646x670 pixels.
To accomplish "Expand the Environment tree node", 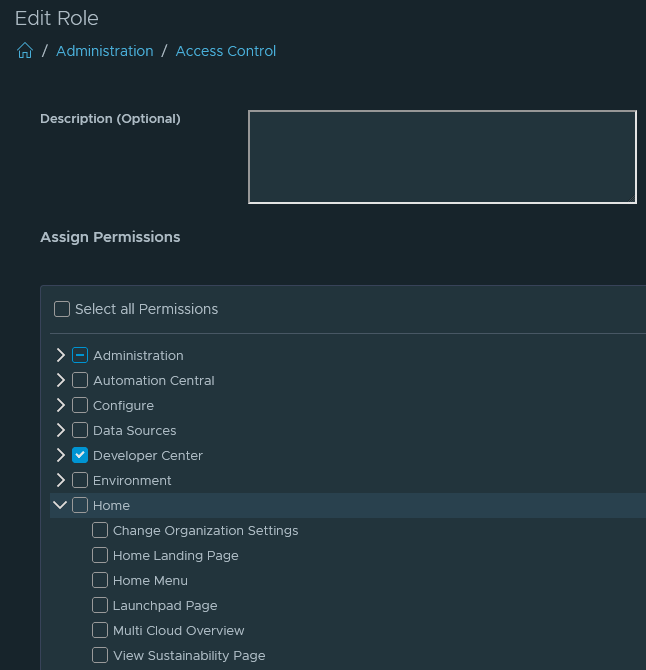I will (61, 480).
